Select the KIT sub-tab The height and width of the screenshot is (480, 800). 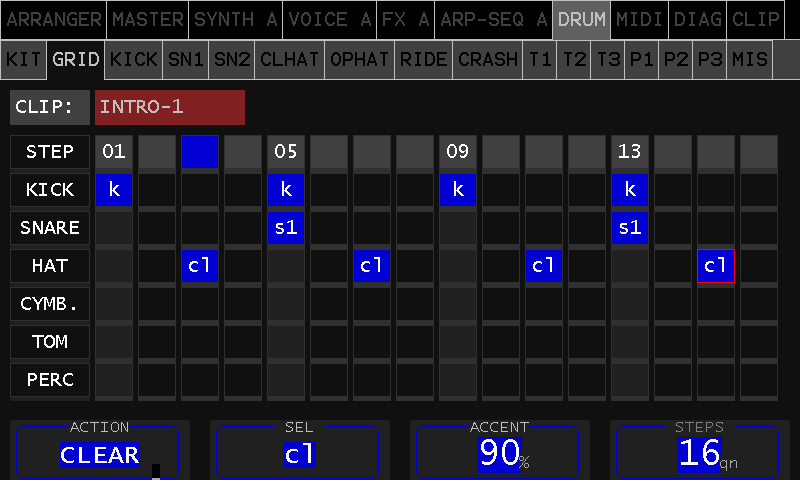coord(23,60)
